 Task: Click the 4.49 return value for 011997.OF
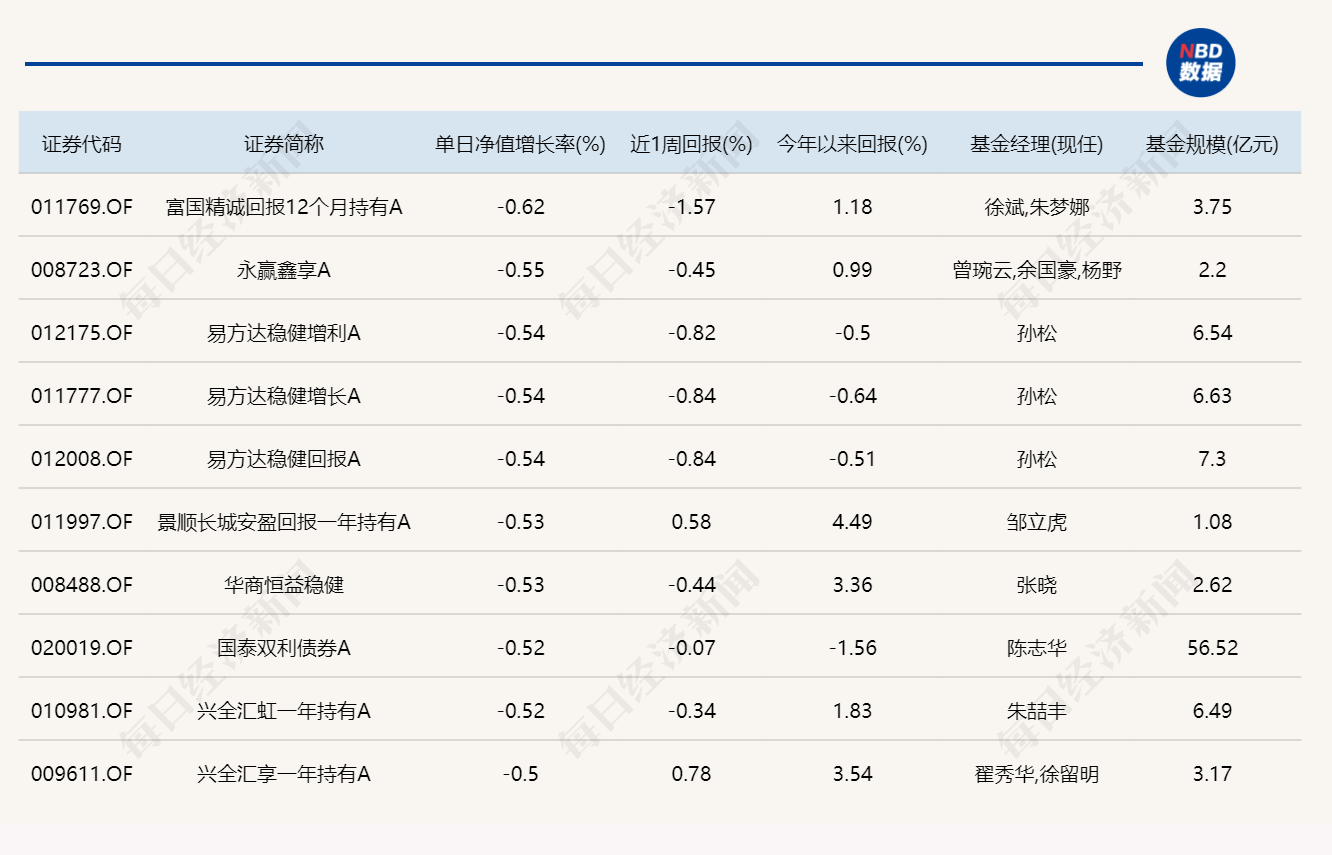pos(851,521)
